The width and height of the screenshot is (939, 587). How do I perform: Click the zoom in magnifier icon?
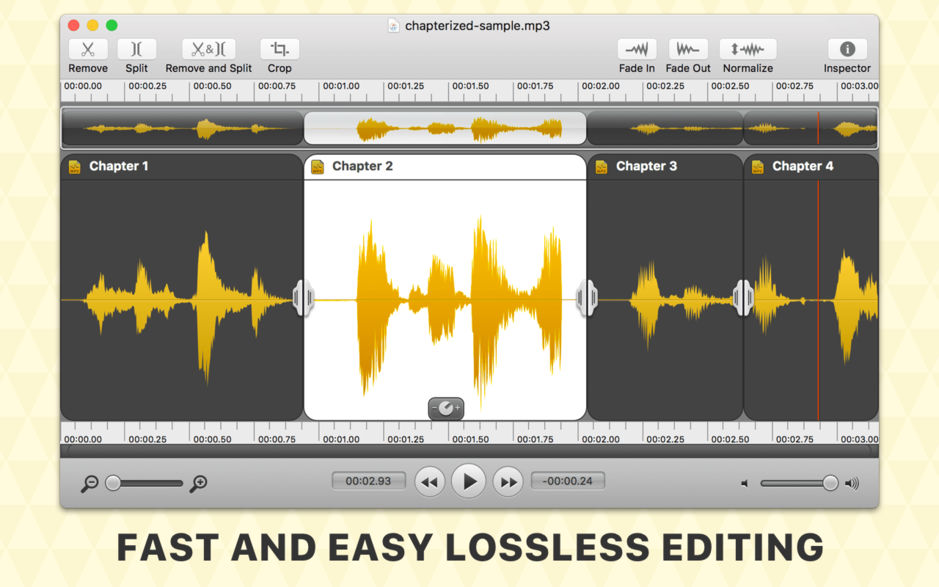(x=198, y=483)
